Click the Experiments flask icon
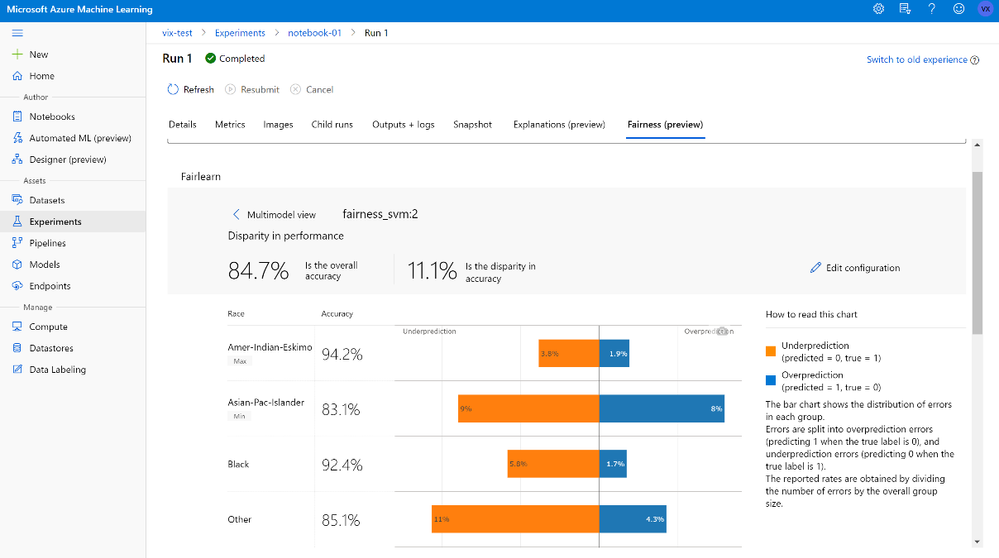 pyautogui.click(x=17, y=221)
